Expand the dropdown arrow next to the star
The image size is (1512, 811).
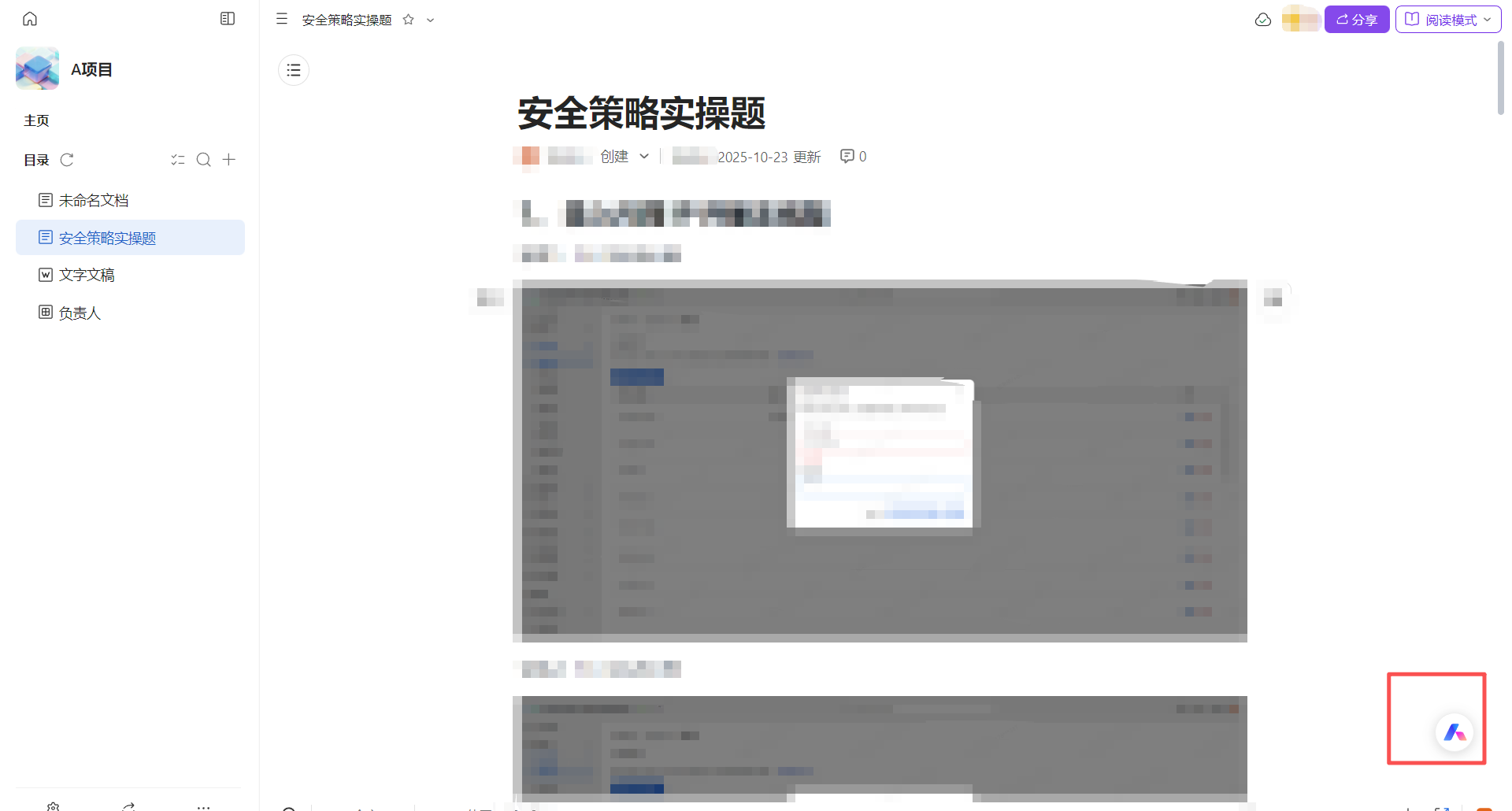pyautogui.click(x=430, y=20)
